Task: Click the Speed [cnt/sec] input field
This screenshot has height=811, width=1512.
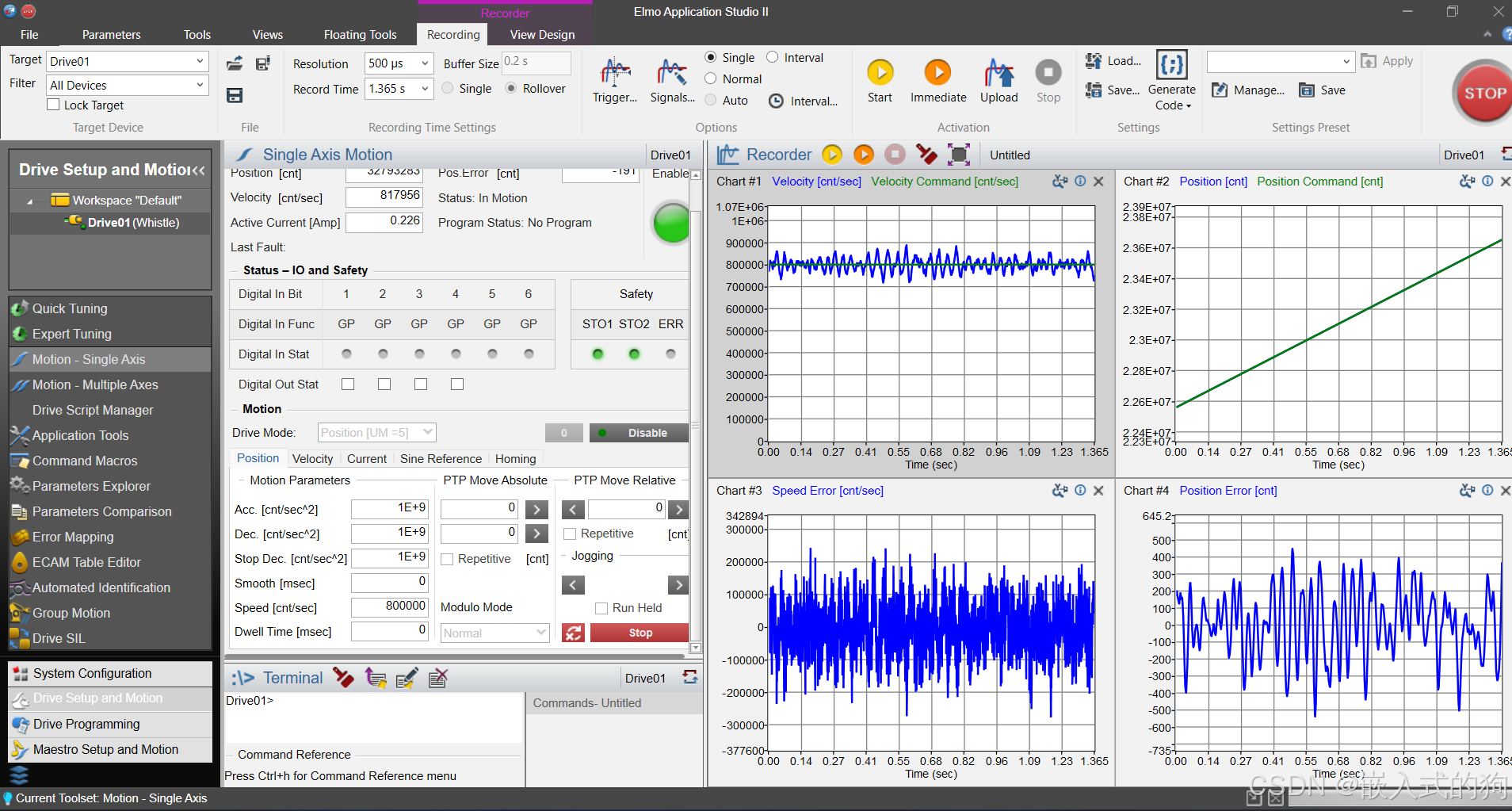Action: click(x=390, y=607)
